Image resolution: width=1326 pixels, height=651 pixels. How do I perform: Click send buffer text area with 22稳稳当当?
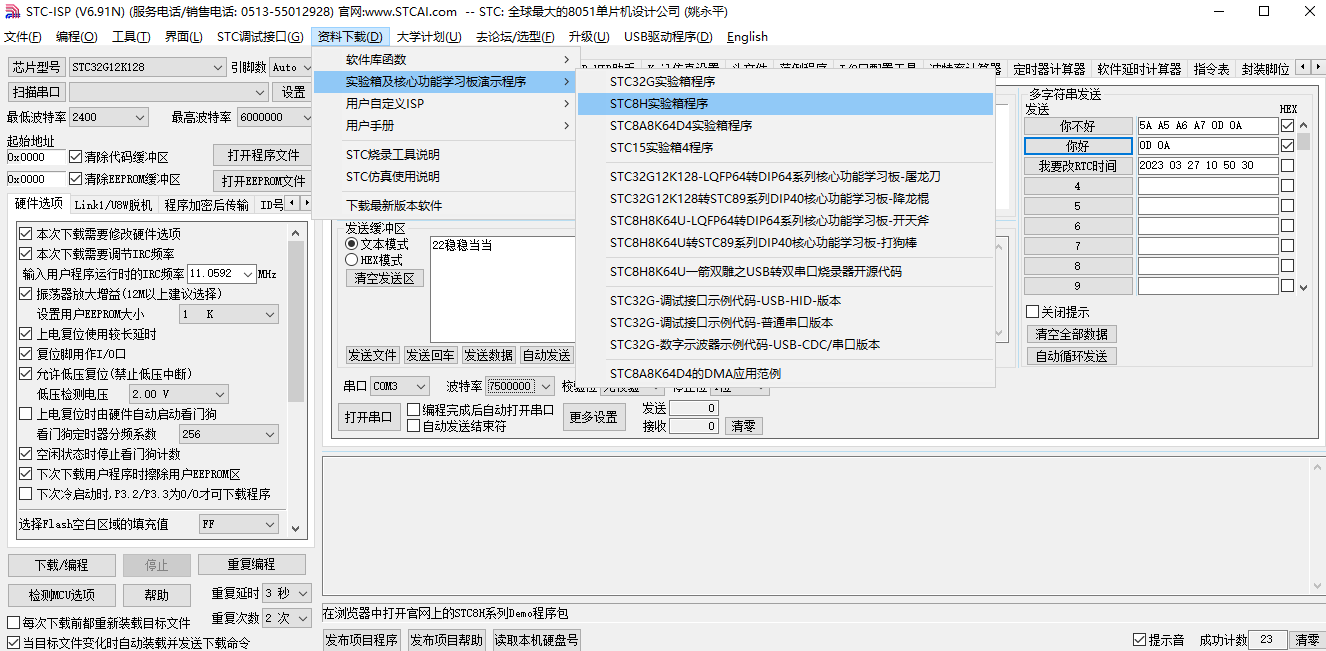[503, 290]
